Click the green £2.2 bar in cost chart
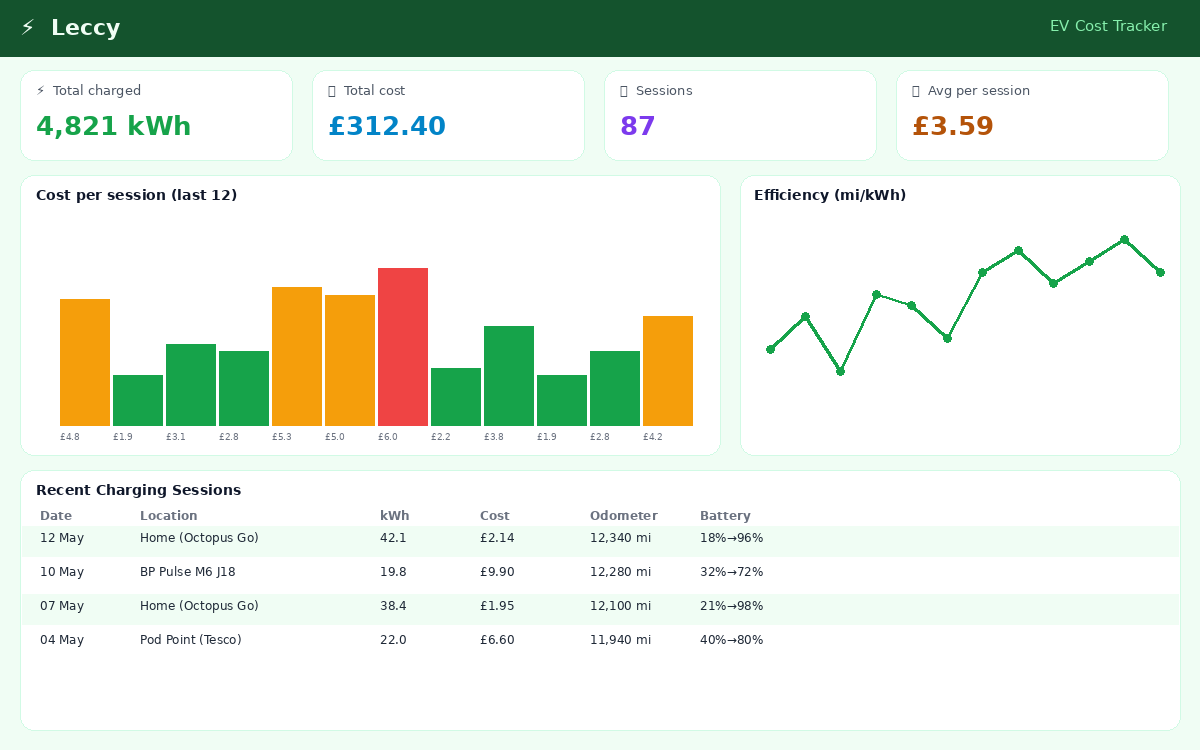Viewport: 1200px width, 750px height. coord(456,397)
